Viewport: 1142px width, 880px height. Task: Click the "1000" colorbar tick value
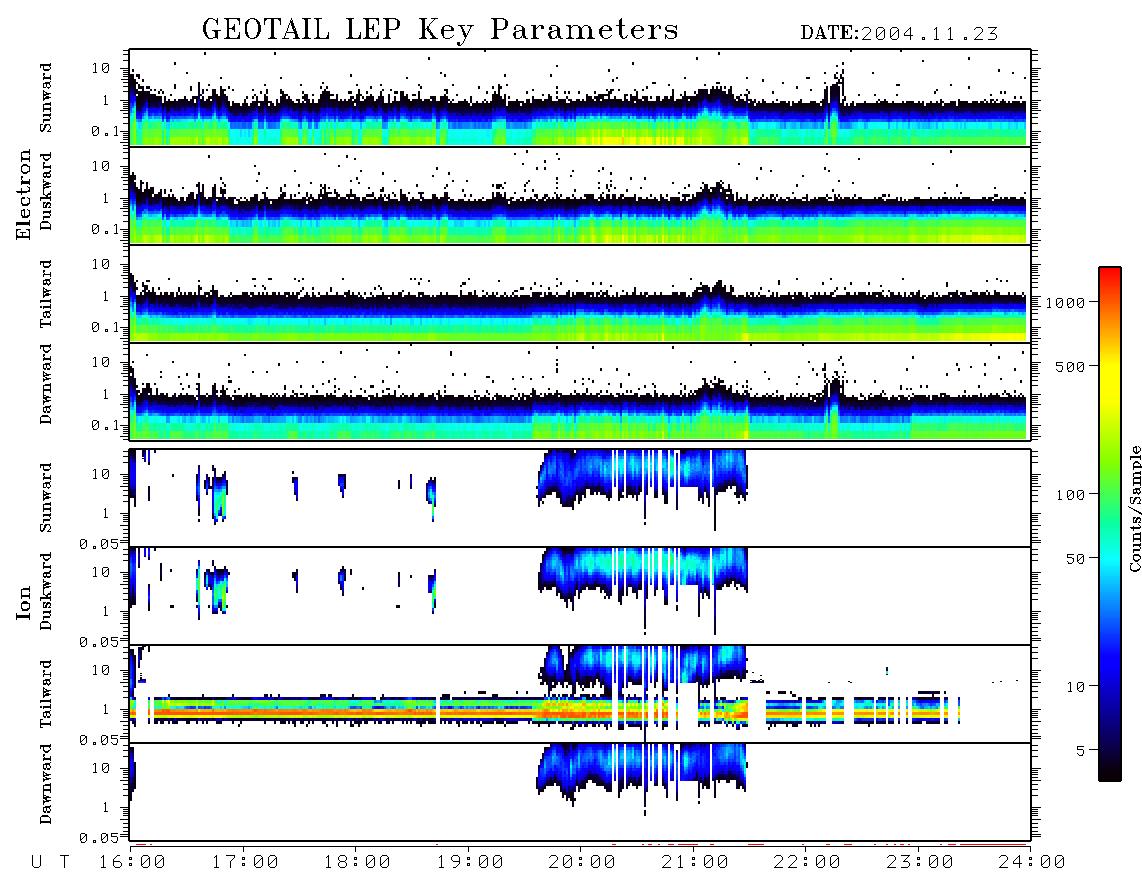click(1066, 303)
